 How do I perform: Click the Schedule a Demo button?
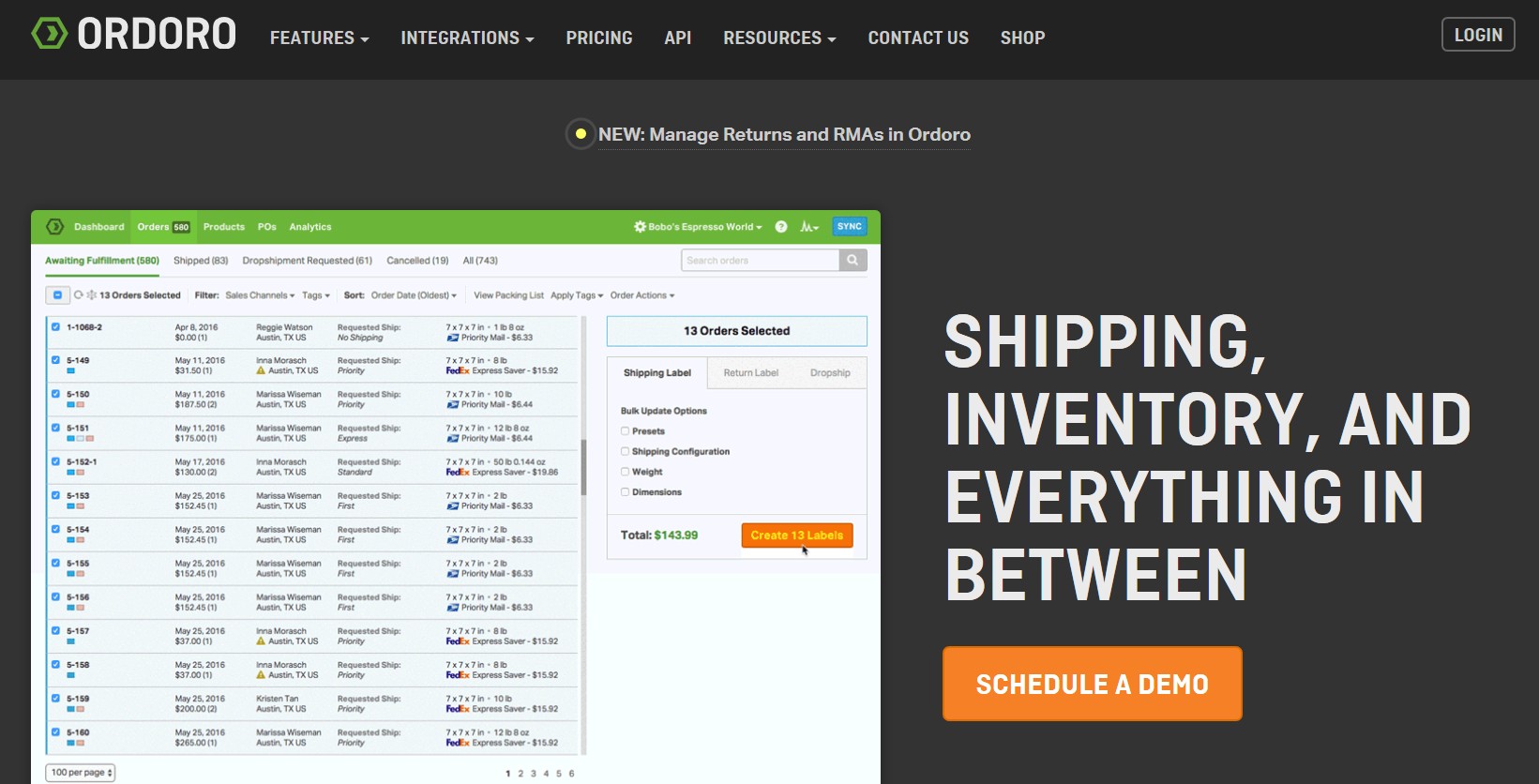point(1093,684)
